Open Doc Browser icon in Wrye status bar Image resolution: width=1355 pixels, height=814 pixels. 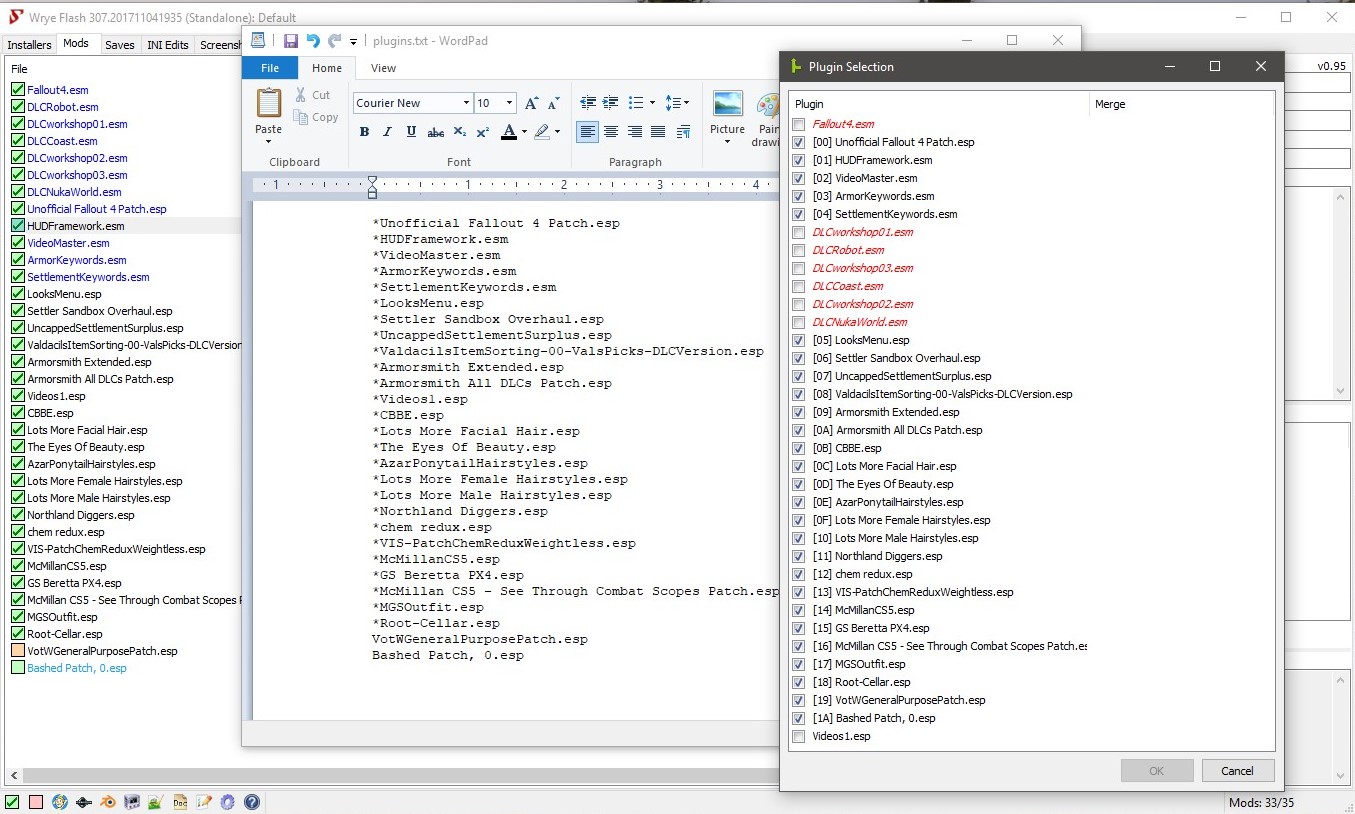[180, 802]
